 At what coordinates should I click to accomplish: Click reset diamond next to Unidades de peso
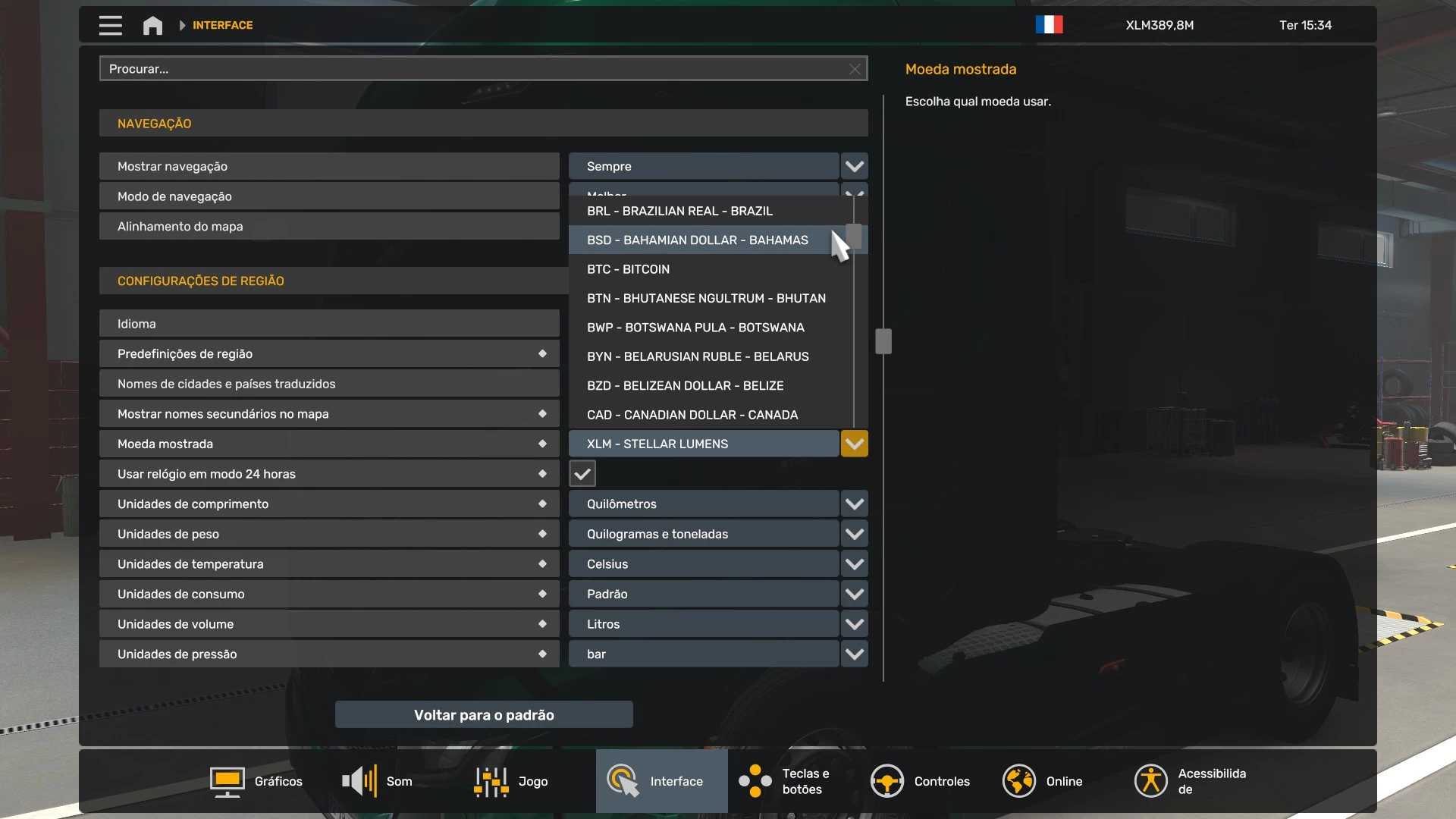[x=542, y=534]
